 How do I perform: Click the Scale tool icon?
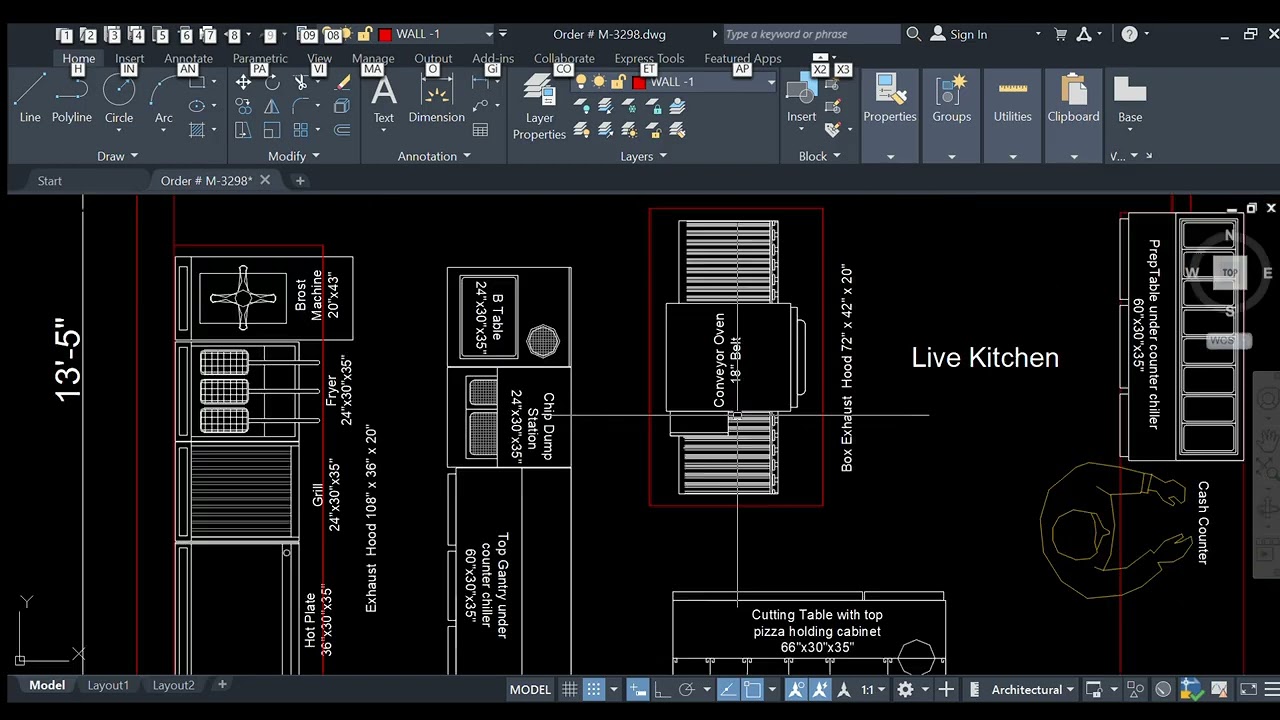click(x=272, y=130)
